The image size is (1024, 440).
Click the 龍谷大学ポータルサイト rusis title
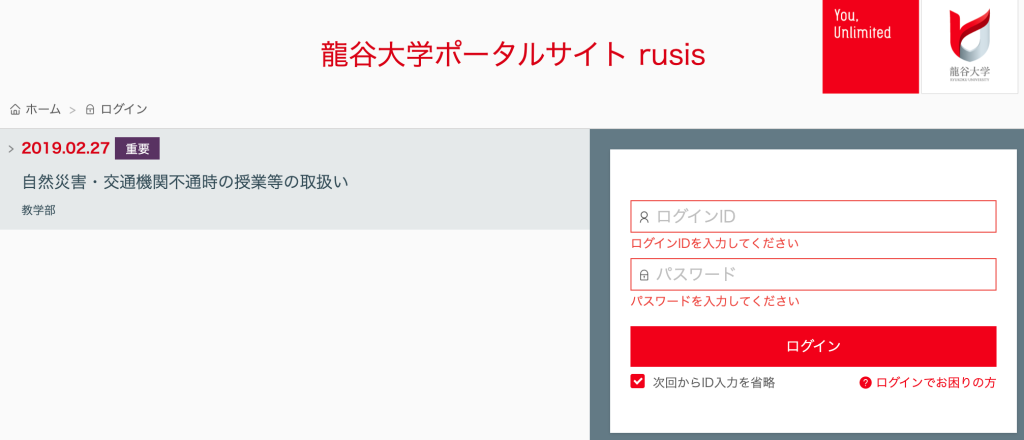513,55
